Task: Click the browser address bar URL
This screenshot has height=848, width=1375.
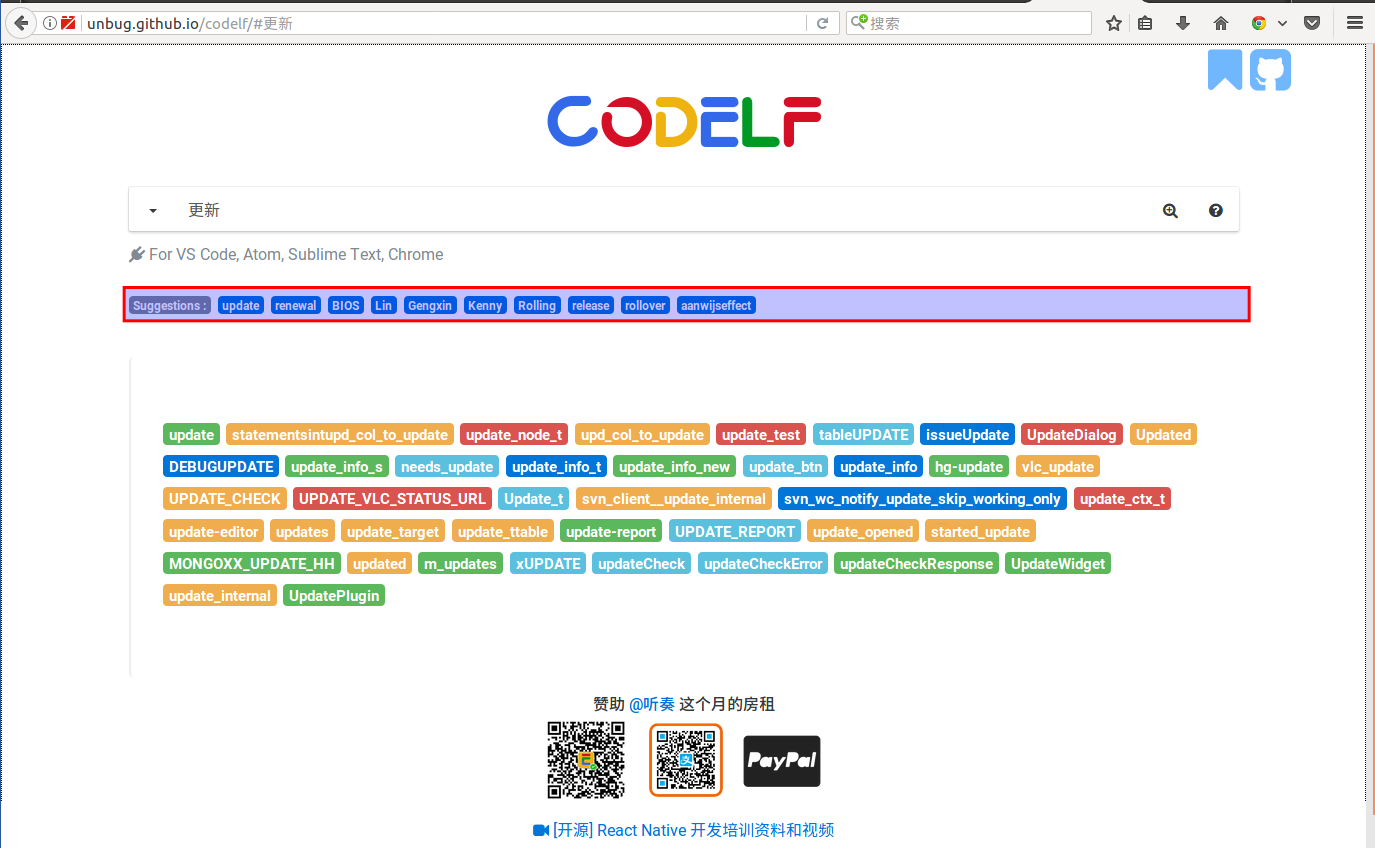Action: 445,23
